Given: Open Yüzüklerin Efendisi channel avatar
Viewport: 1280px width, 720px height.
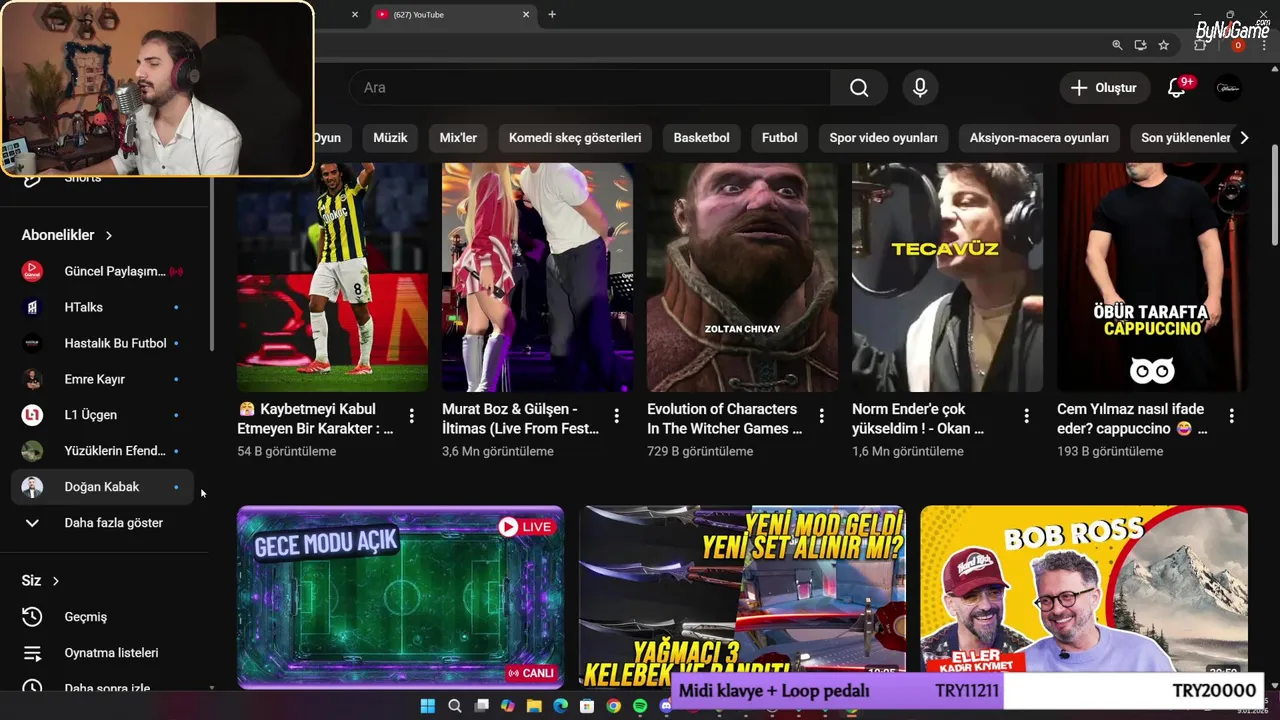Looking at the screenshot, I should (32, 451).
